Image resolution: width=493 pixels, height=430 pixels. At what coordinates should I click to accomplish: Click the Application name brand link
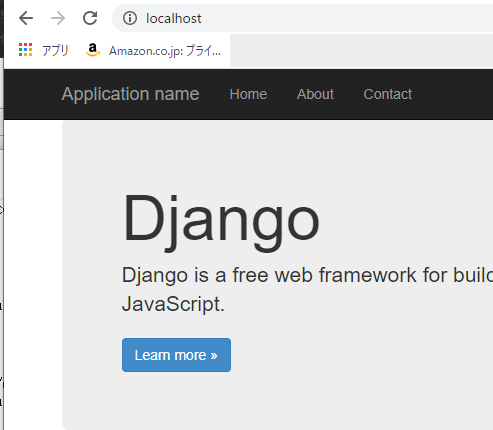[130, 94]
